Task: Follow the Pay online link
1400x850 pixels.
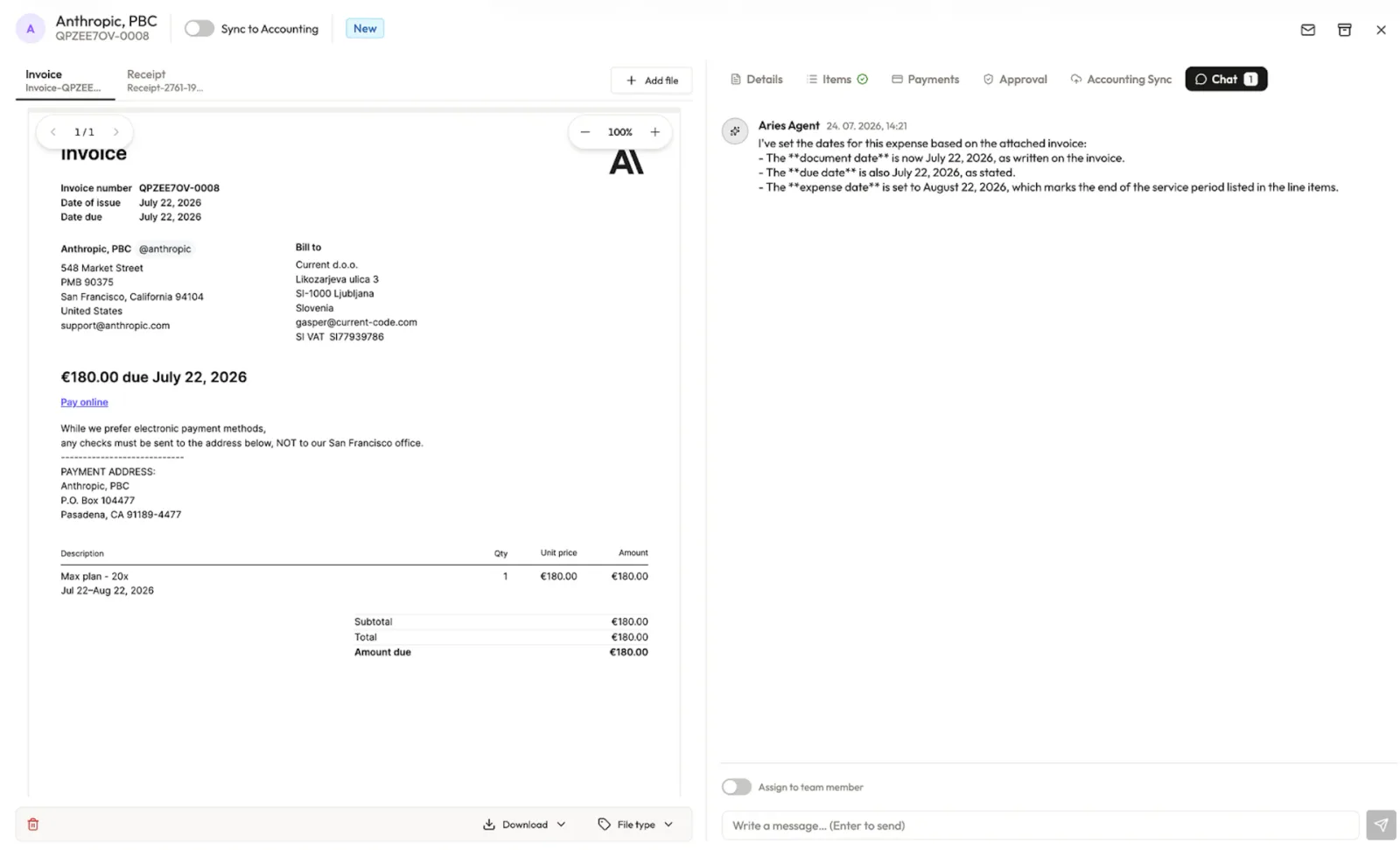Action: [84, 403]
